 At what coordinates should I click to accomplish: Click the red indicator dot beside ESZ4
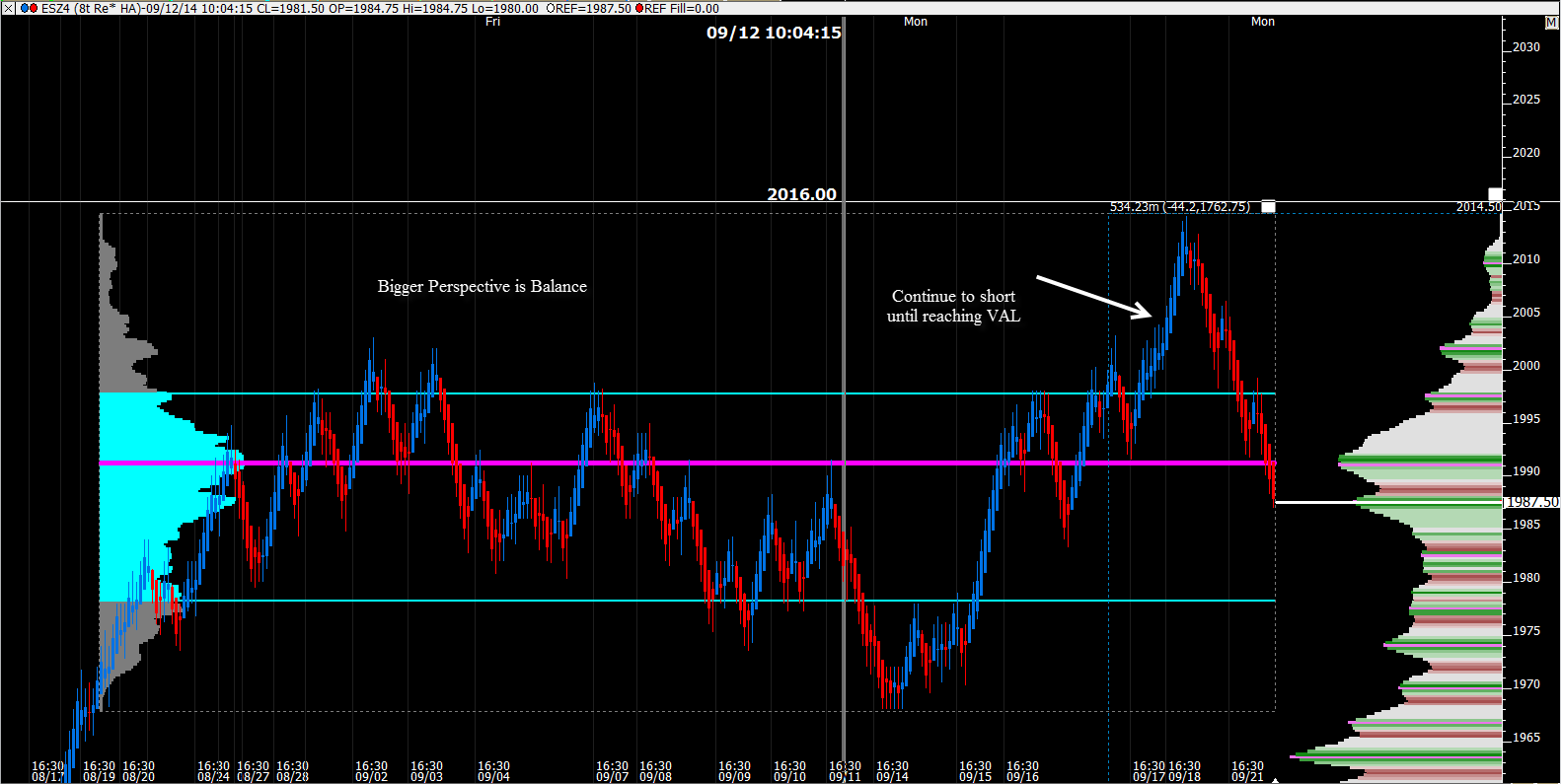[x=34, y=8]
